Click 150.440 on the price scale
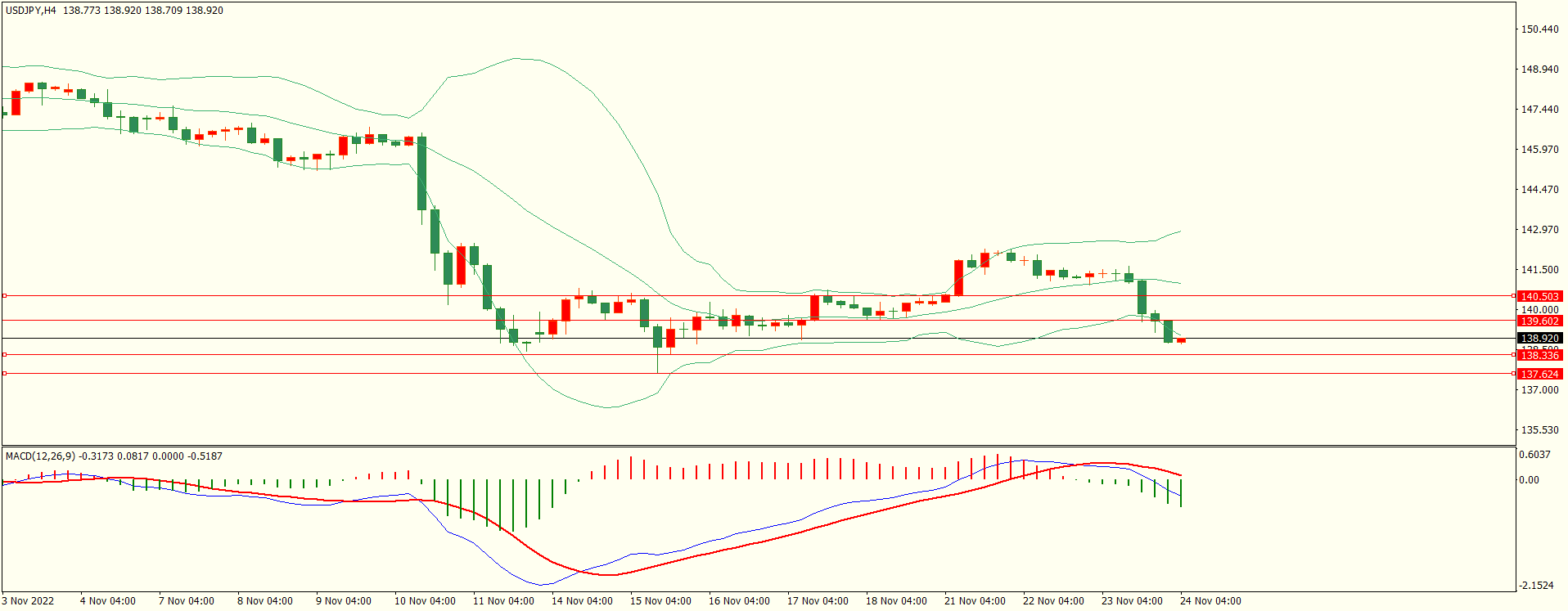The width and height of the screenshot is (1568, 611). click(1539, 29)
